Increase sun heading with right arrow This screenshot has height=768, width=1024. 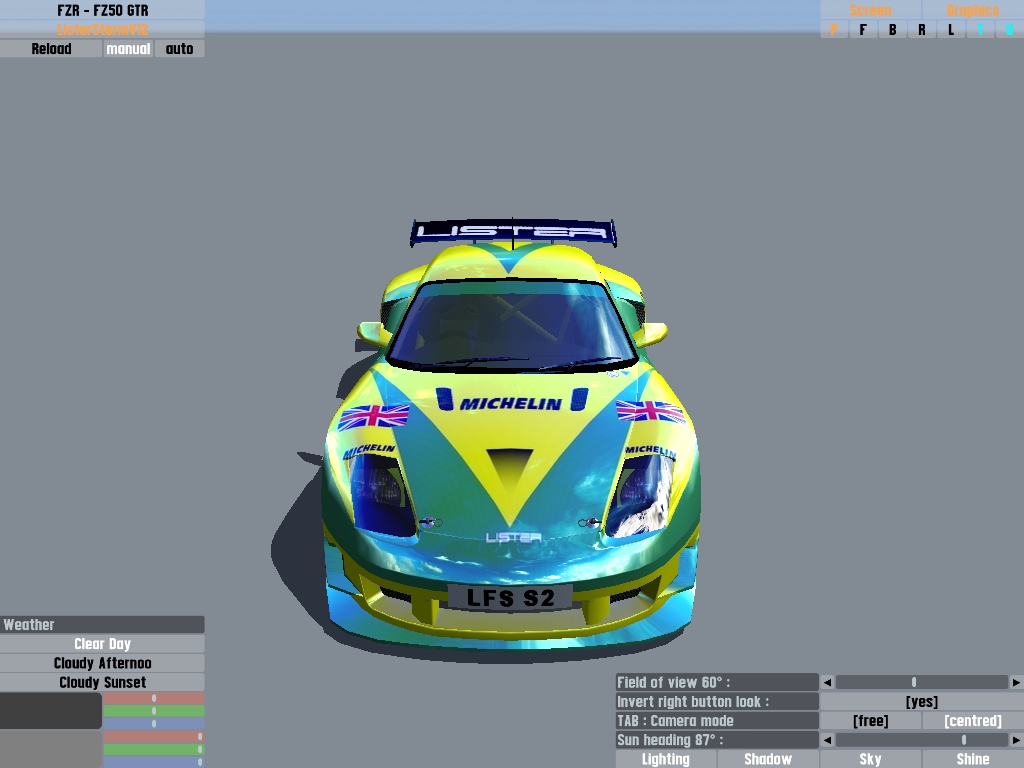pos(1016,740)
